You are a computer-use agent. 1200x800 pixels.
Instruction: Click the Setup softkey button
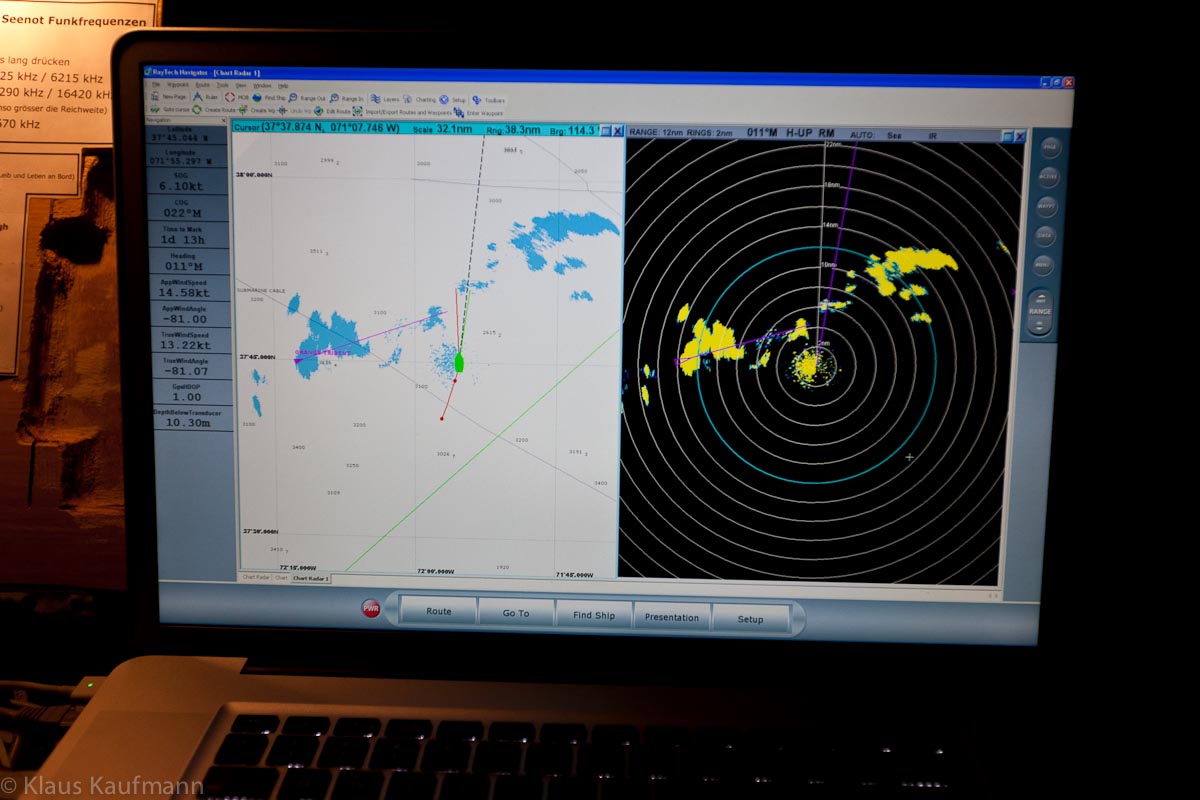click(750, 619)
